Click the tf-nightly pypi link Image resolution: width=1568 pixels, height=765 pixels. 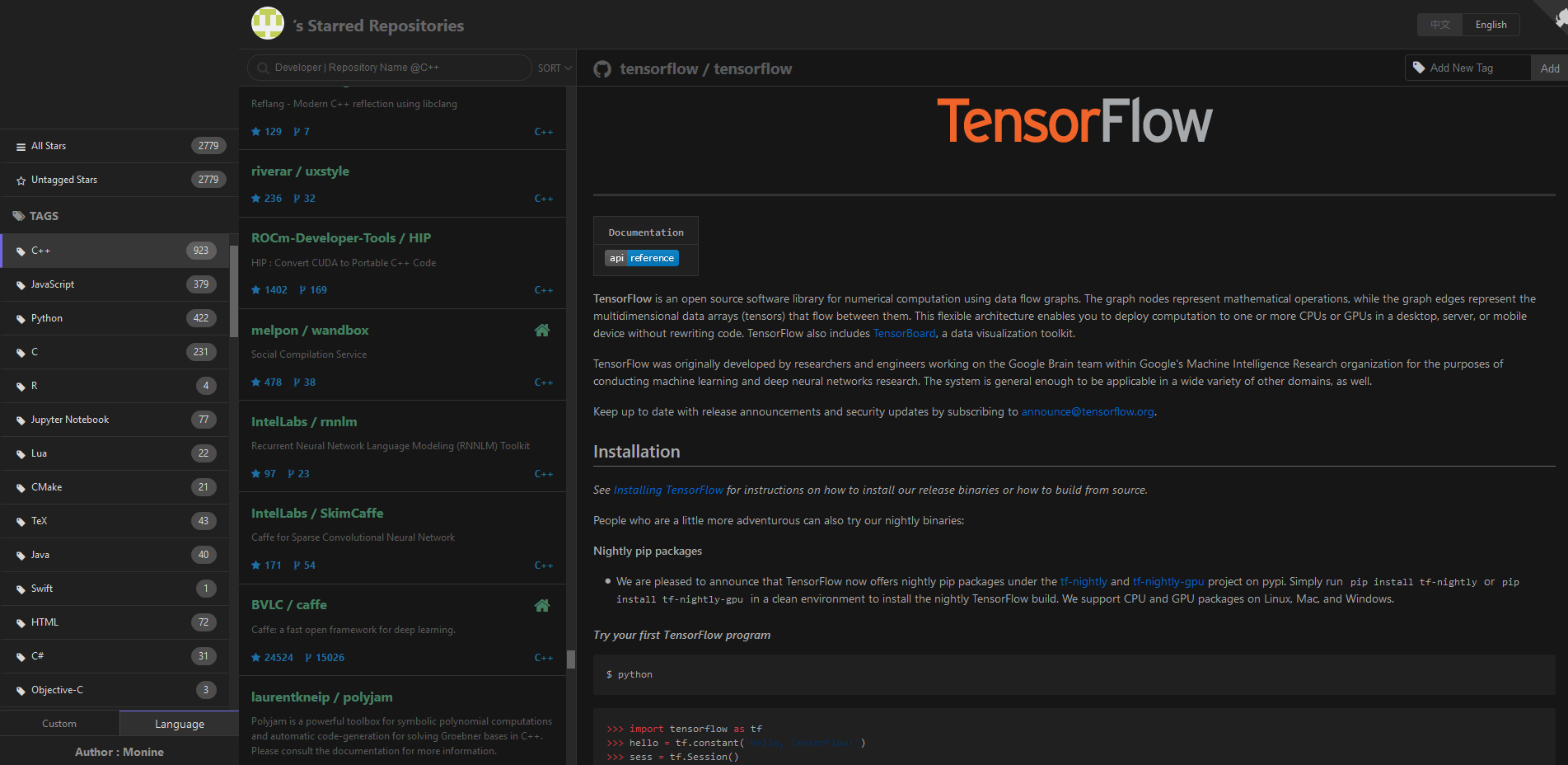click(1084, 582)
